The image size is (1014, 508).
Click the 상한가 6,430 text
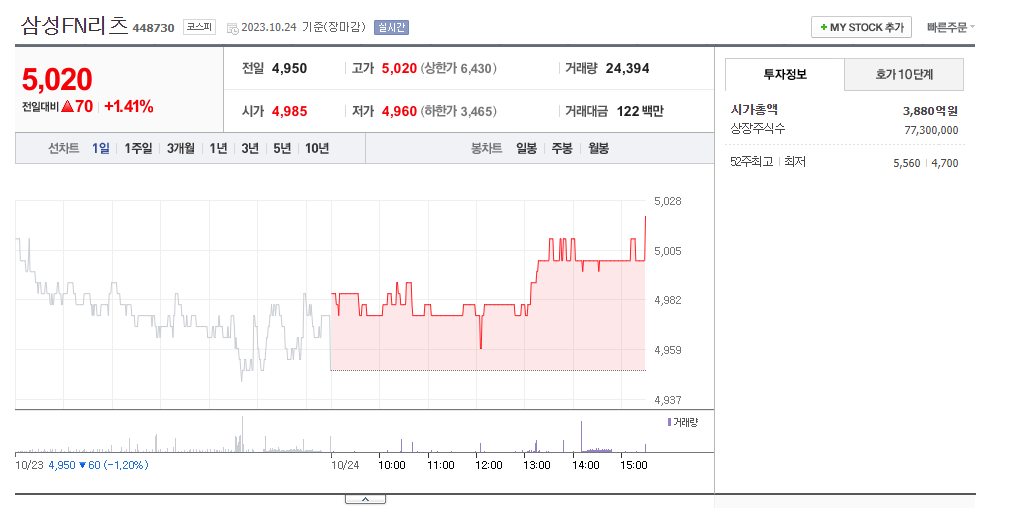[458, 68]
